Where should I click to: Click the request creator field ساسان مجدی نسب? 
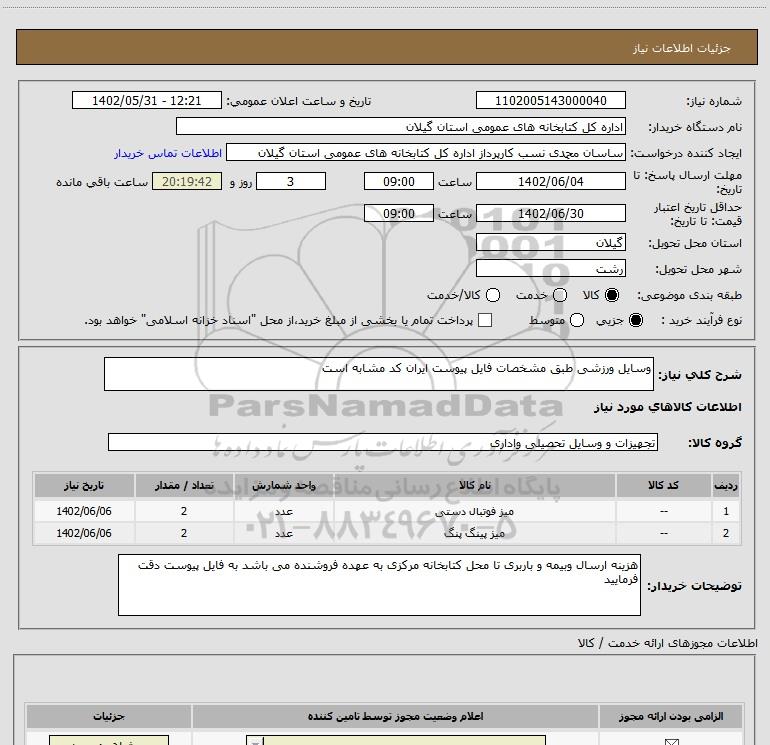pyautogui.click(x=426, y=153)
